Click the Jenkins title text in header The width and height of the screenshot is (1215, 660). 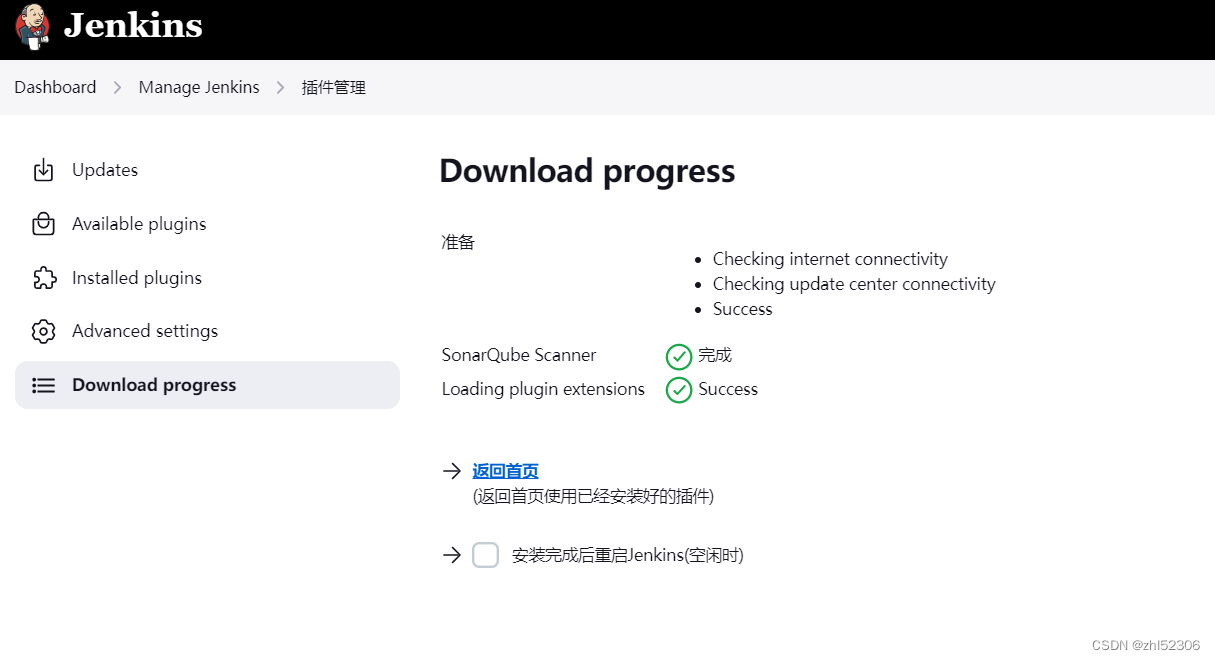point(133,26)
